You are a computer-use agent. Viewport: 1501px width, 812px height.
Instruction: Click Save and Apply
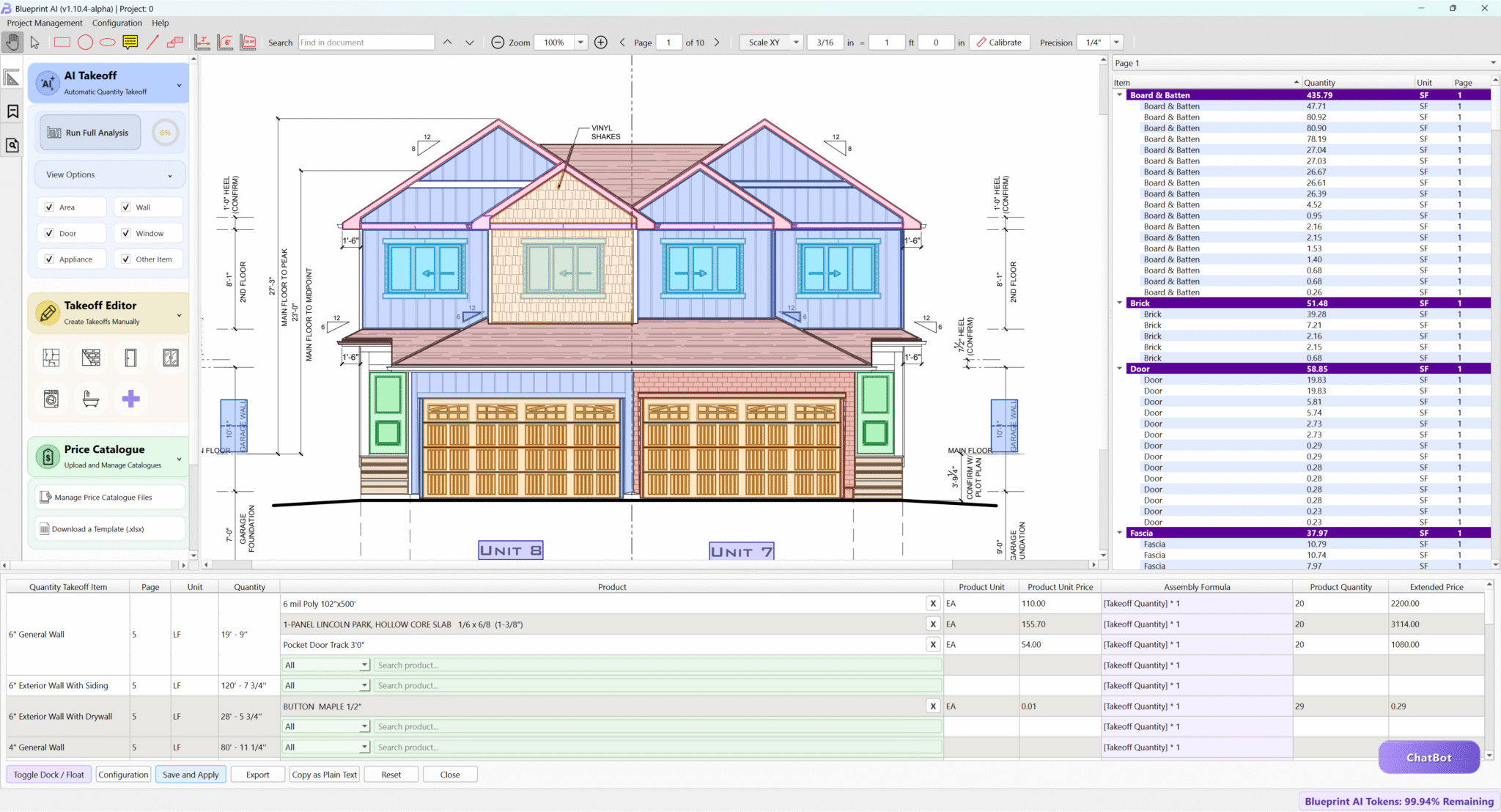[191, 775]
